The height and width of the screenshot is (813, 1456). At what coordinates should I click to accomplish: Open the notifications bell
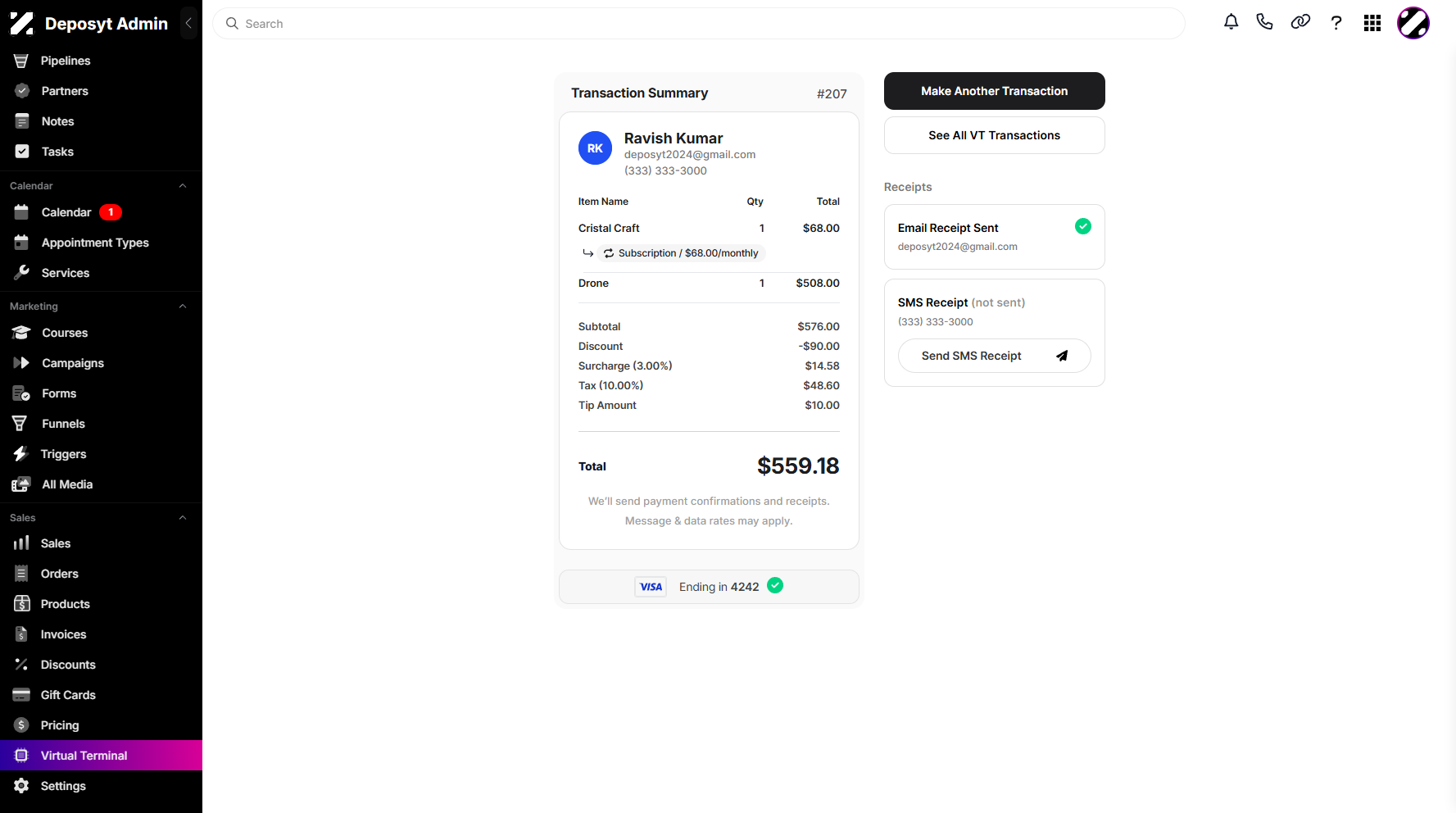point(1231,22)
